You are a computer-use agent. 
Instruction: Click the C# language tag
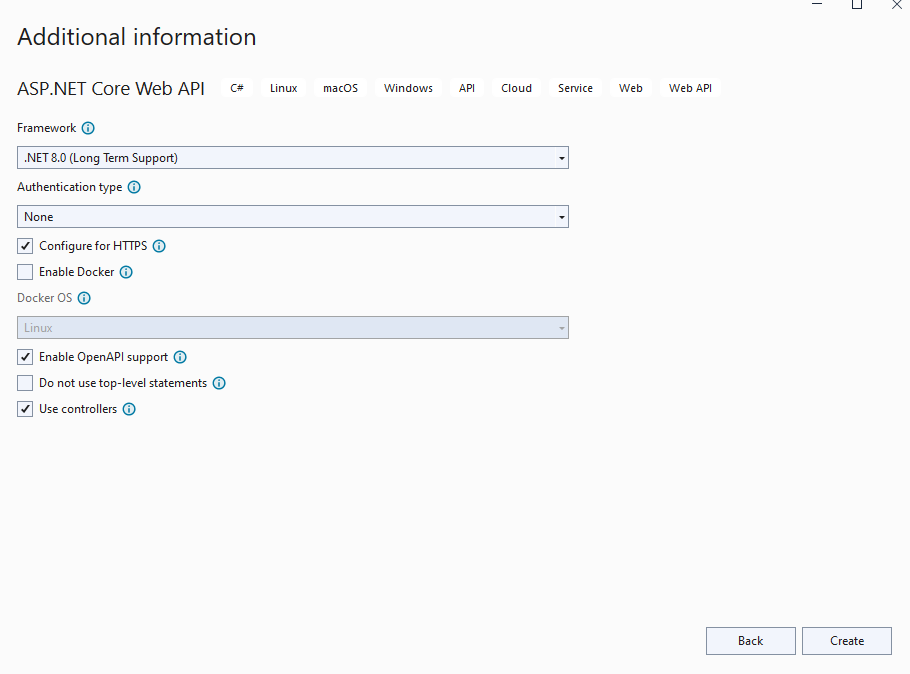pos(237,88)
